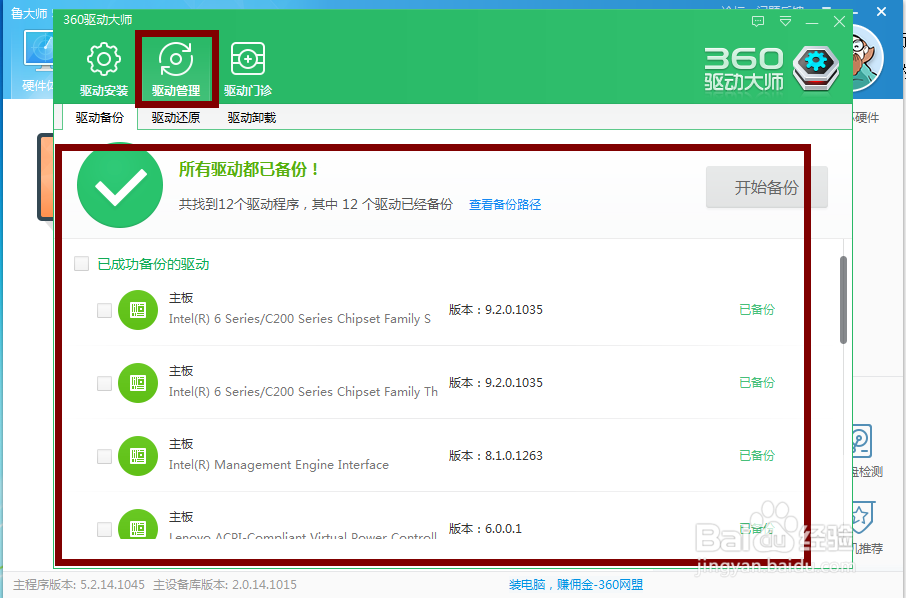This screenshot has height=598, width=906.
Task: Click the 鲁大师 mascot avatar icon
Action: coord(867,59)
